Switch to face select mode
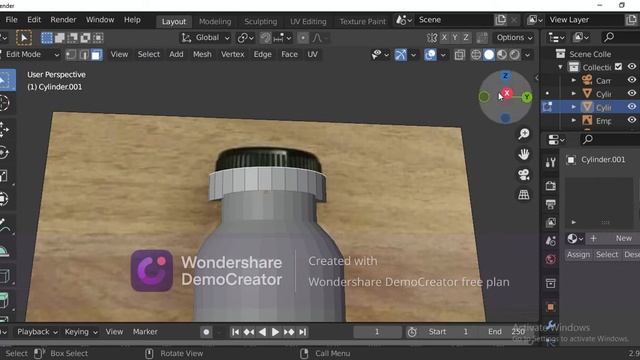640x360 pixels. (x=96, y=55)
